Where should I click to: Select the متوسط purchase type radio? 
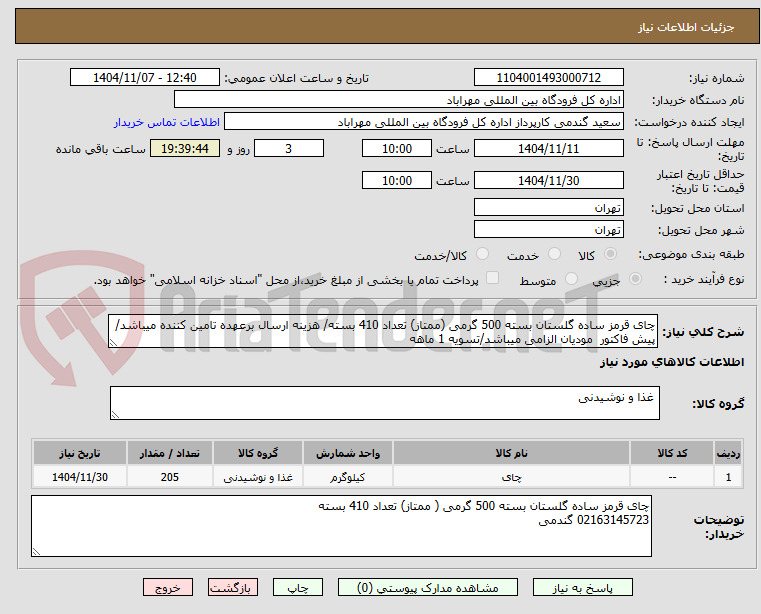click(x=571, y=279)
